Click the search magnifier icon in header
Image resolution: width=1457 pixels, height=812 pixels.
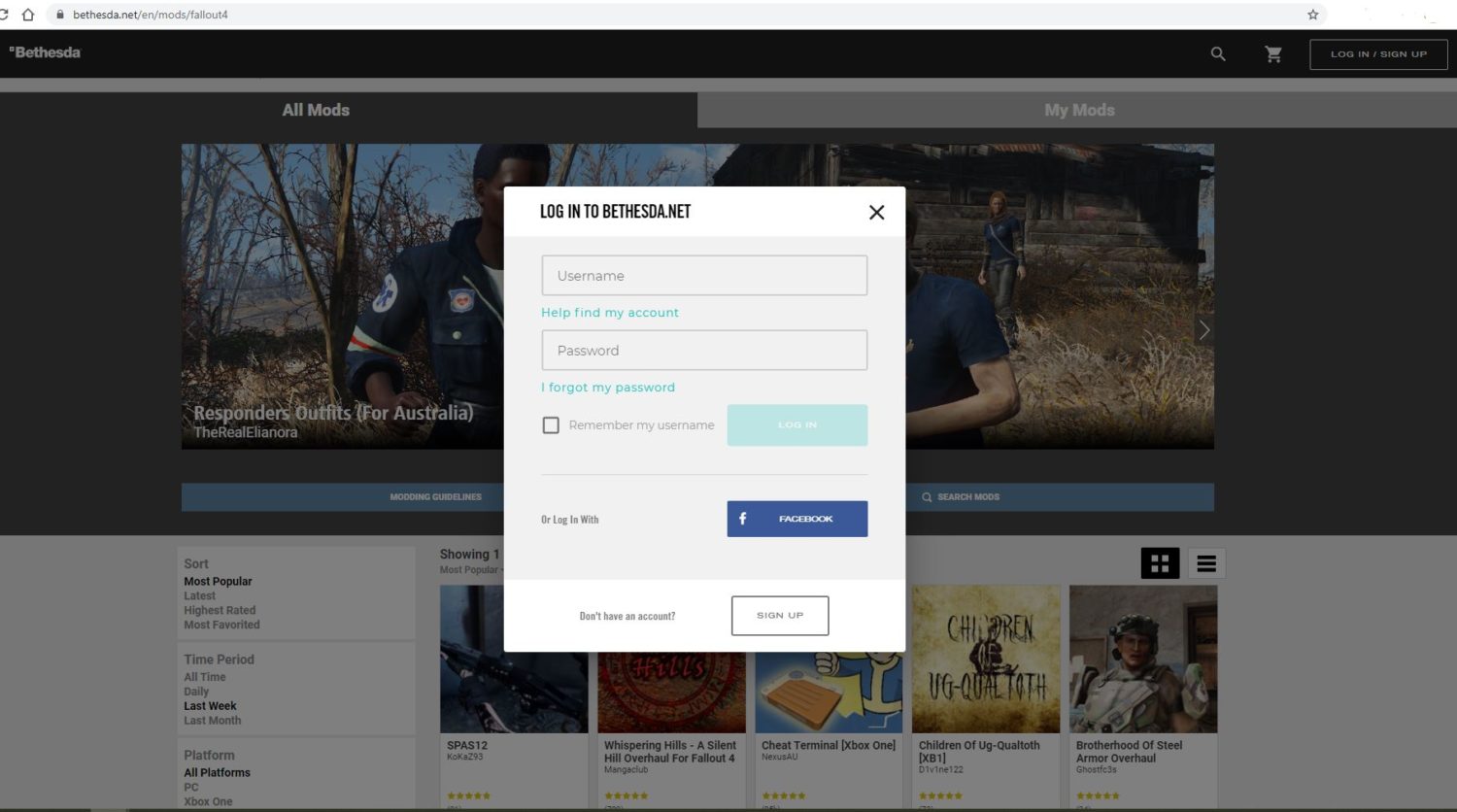click(x=1218, y=54)
